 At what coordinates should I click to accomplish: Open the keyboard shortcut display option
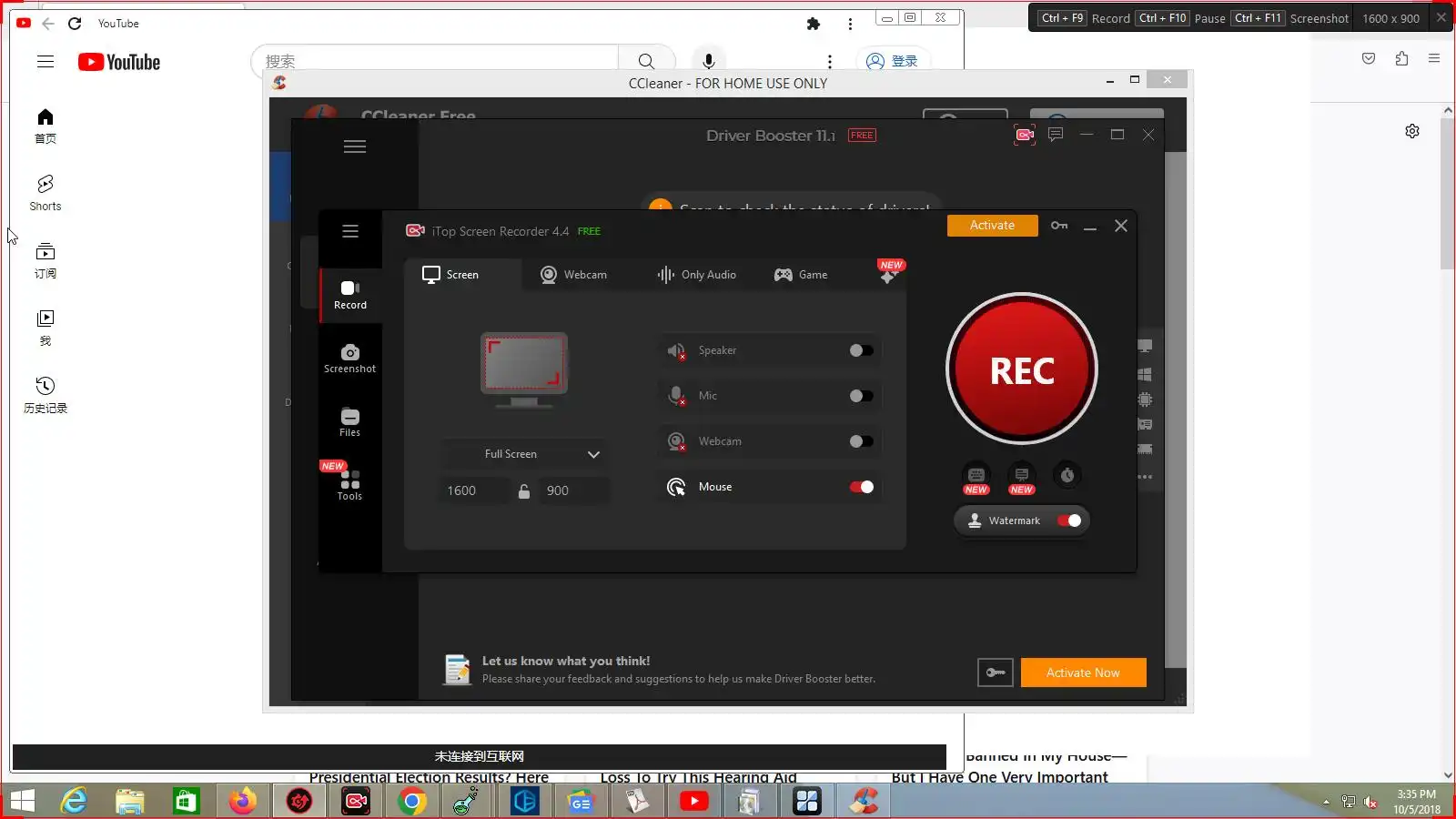tap(976, 475)
